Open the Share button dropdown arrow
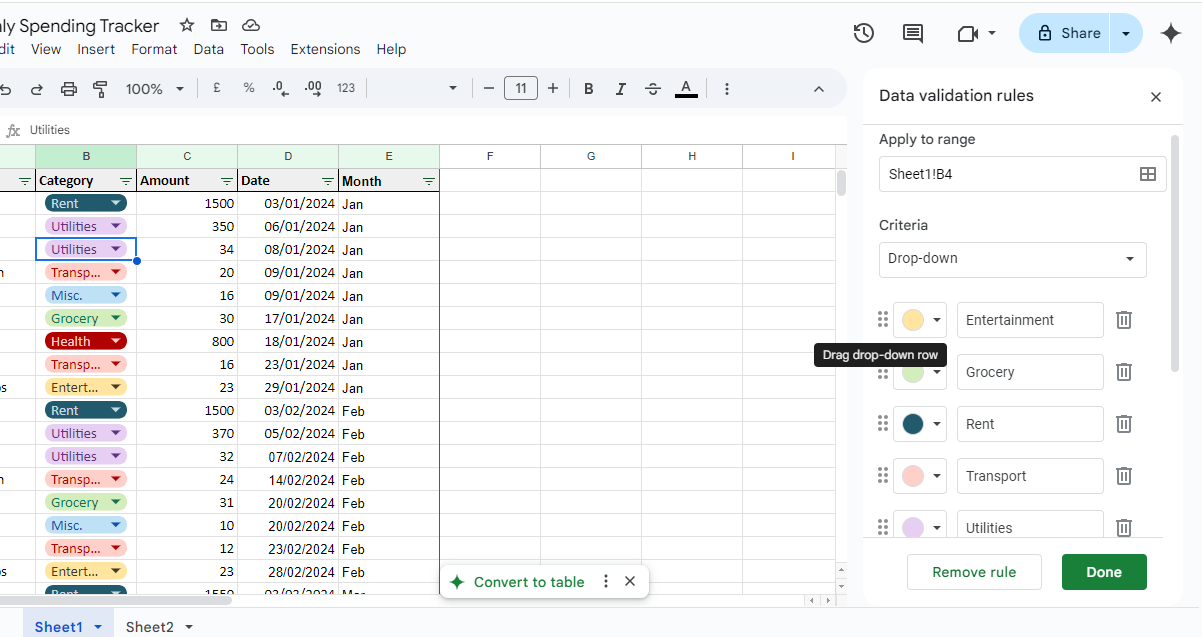Screen dimensions: 1202x637 [1125, 32]
